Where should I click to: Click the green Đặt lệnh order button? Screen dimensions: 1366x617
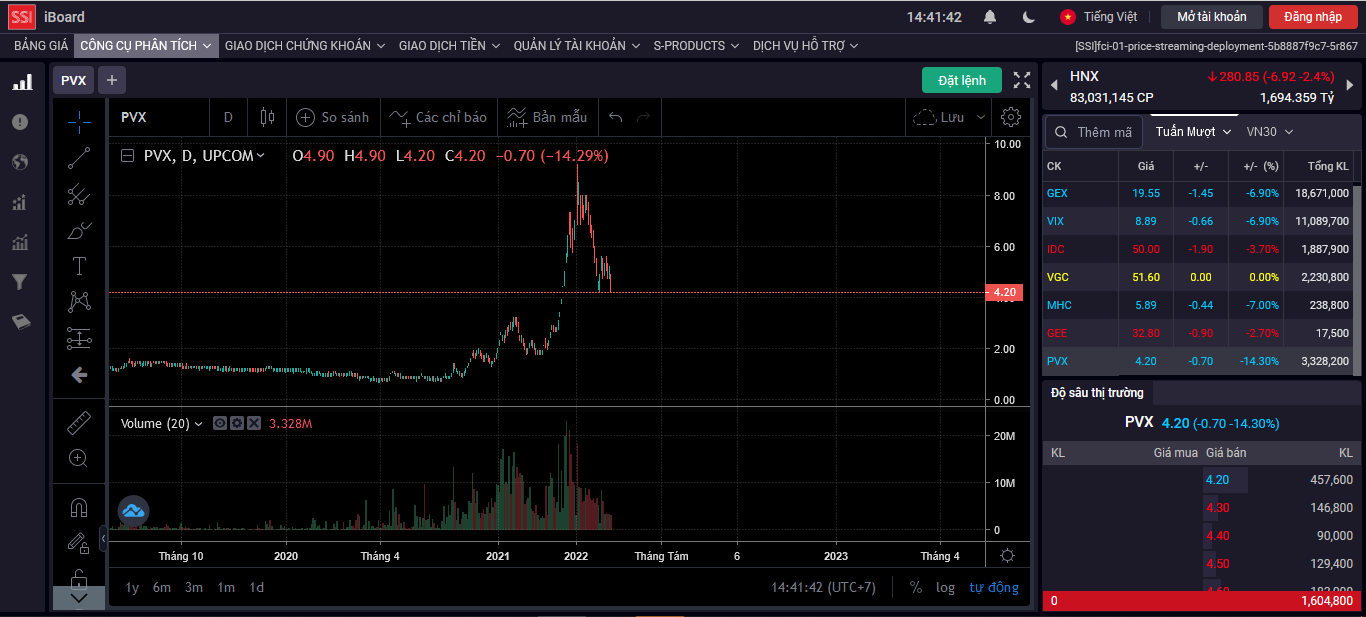(961, 80)
